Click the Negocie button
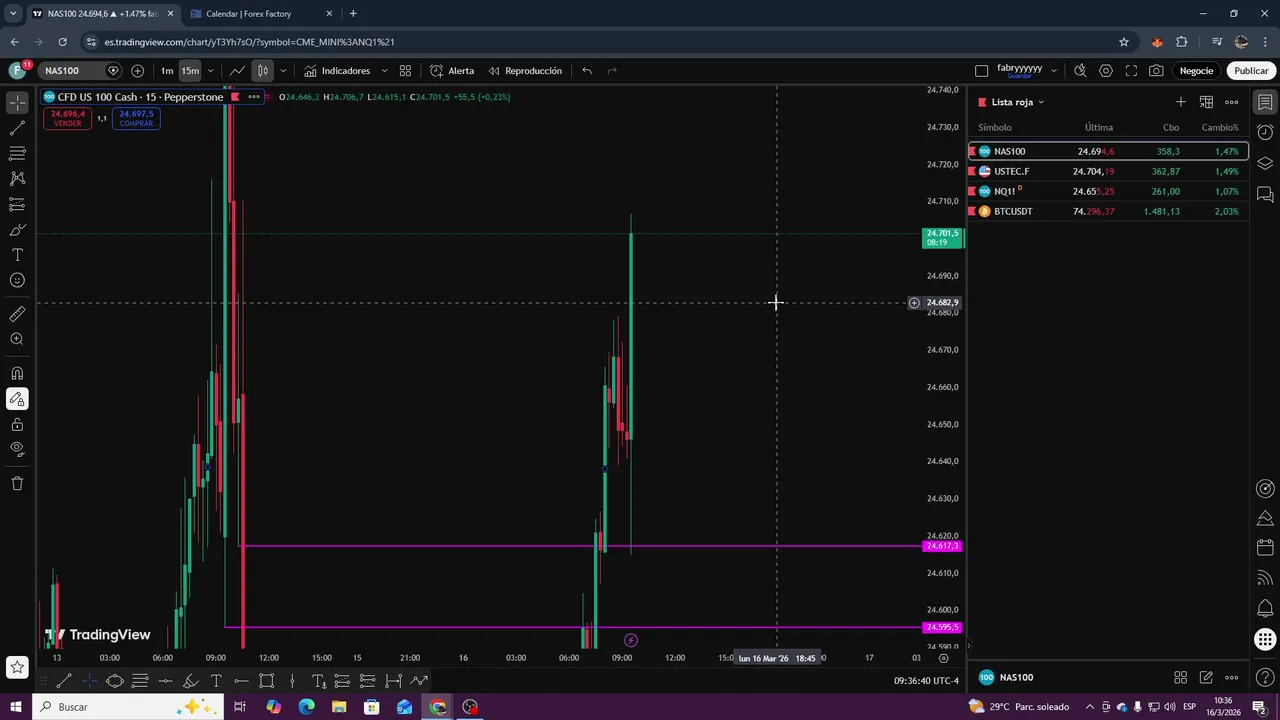This screenshot has height=720, width=1280. click(1196, 71)
